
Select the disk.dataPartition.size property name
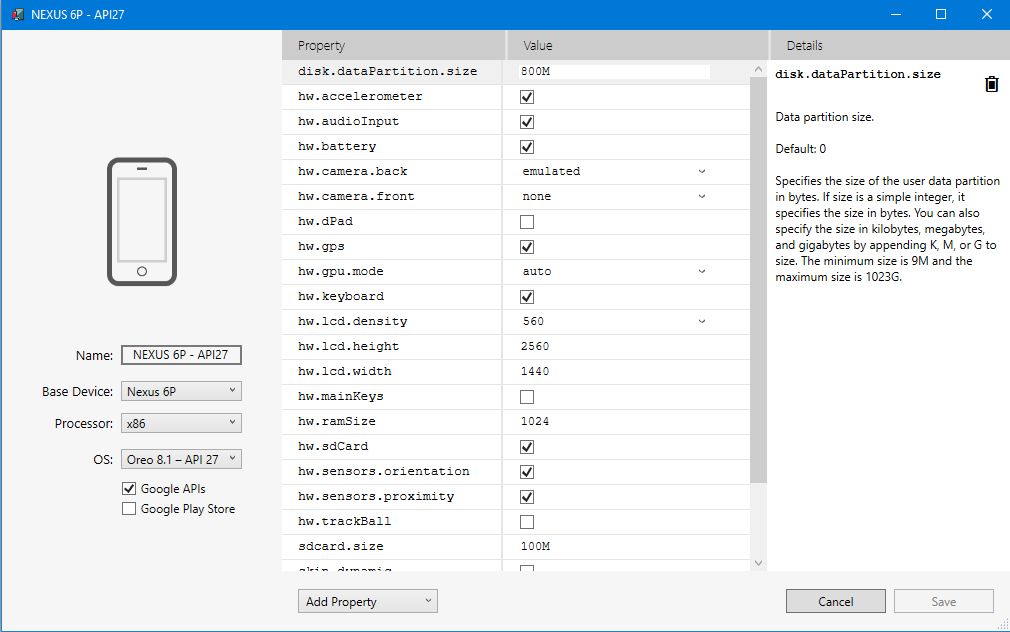[387, 72]
